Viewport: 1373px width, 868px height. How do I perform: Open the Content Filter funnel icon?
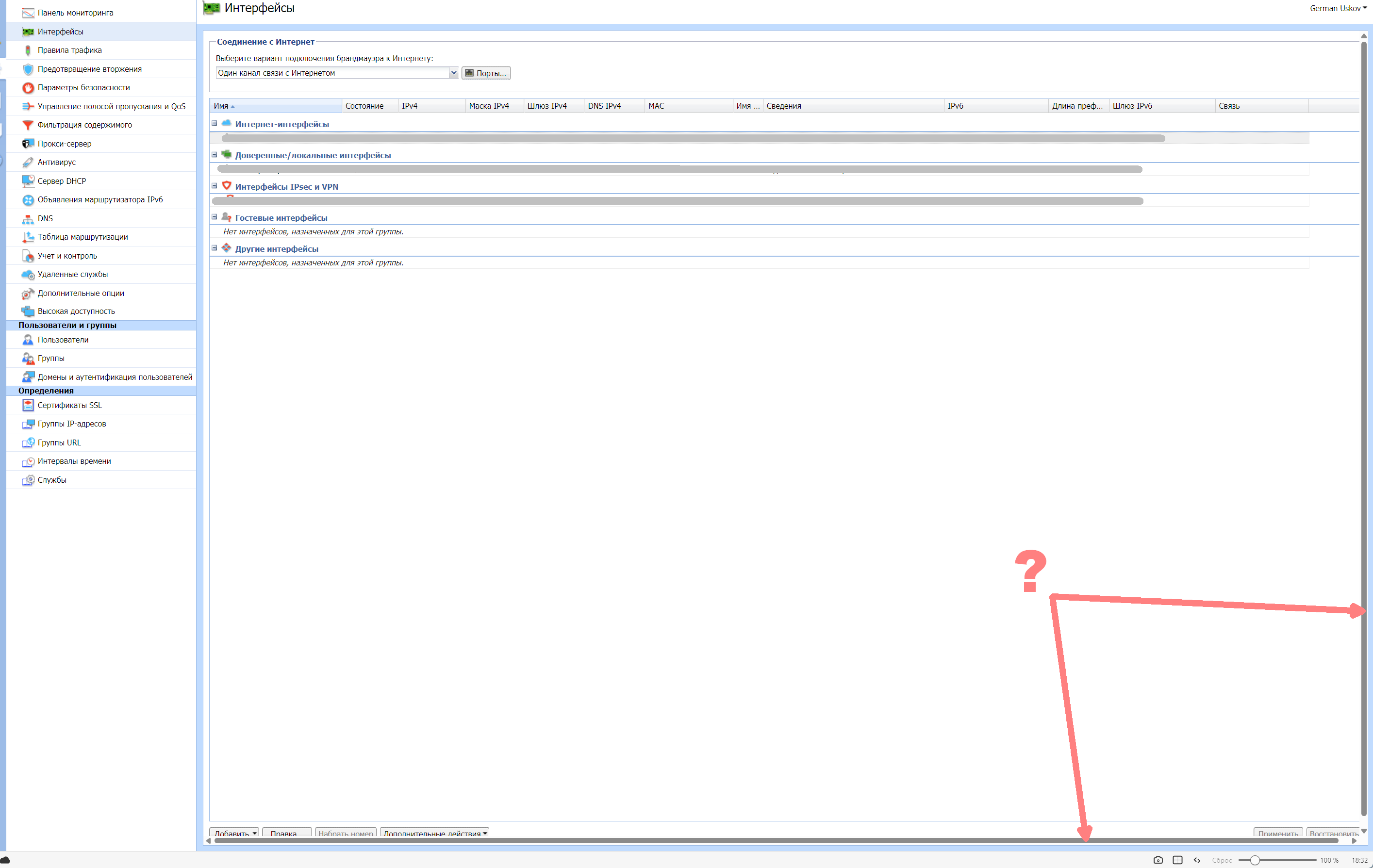coord(27,125)
